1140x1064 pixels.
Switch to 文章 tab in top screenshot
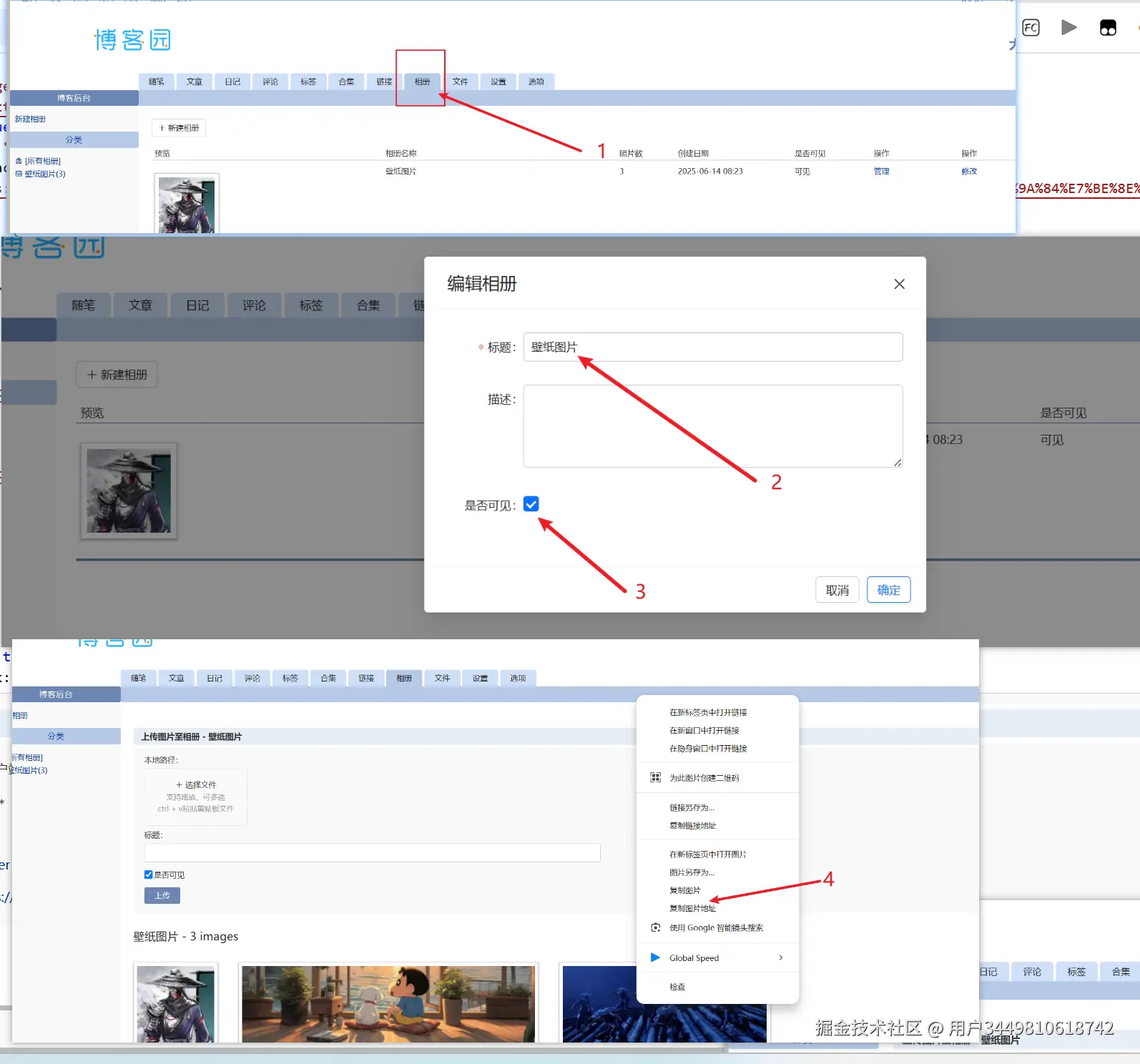195,82
